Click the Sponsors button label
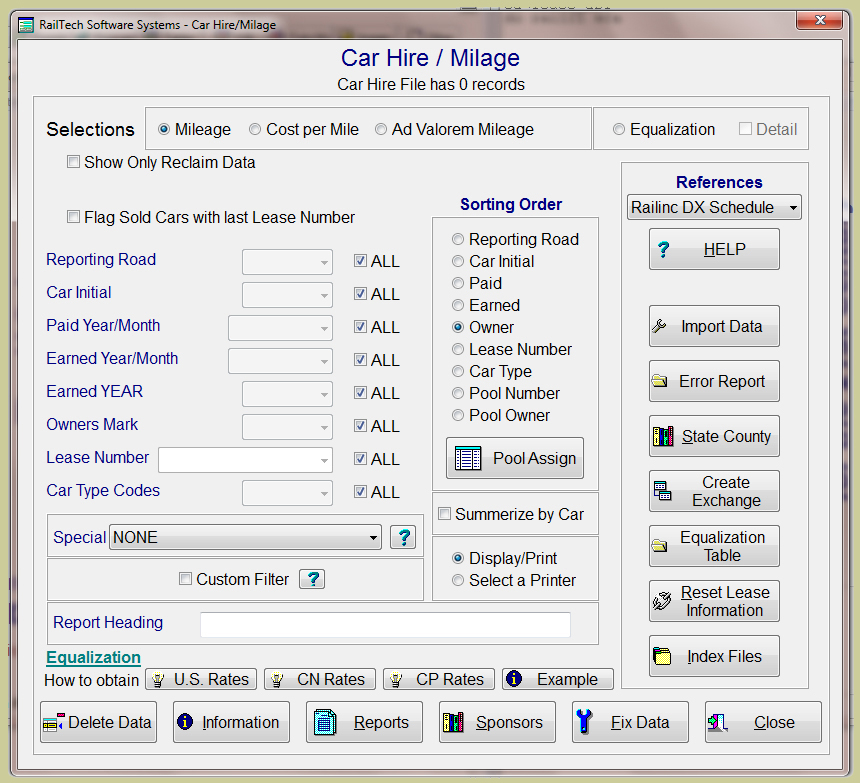This screenshot has width=860, height=783. [509, 722]
